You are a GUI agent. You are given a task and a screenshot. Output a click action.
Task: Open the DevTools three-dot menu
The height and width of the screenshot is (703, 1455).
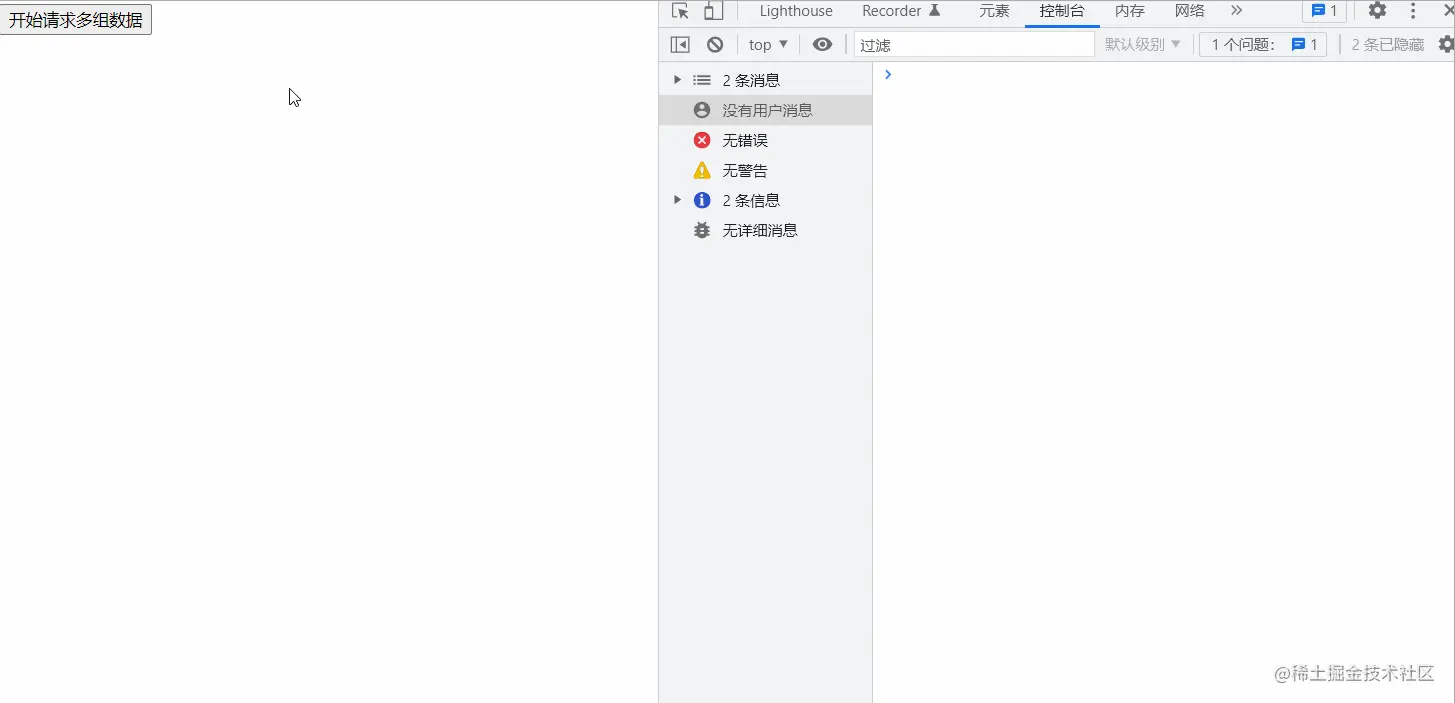(1413, 11)
